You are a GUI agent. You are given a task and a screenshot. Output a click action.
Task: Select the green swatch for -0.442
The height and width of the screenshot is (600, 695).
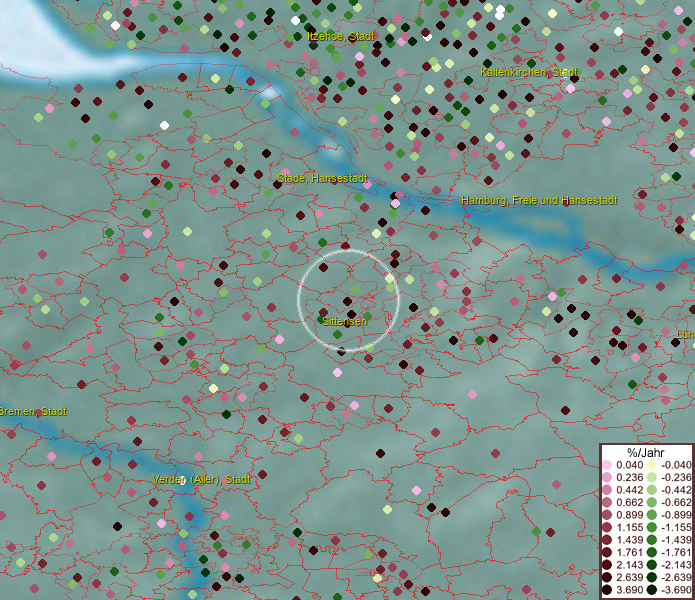pyautogui.click(x=652, y=490)
